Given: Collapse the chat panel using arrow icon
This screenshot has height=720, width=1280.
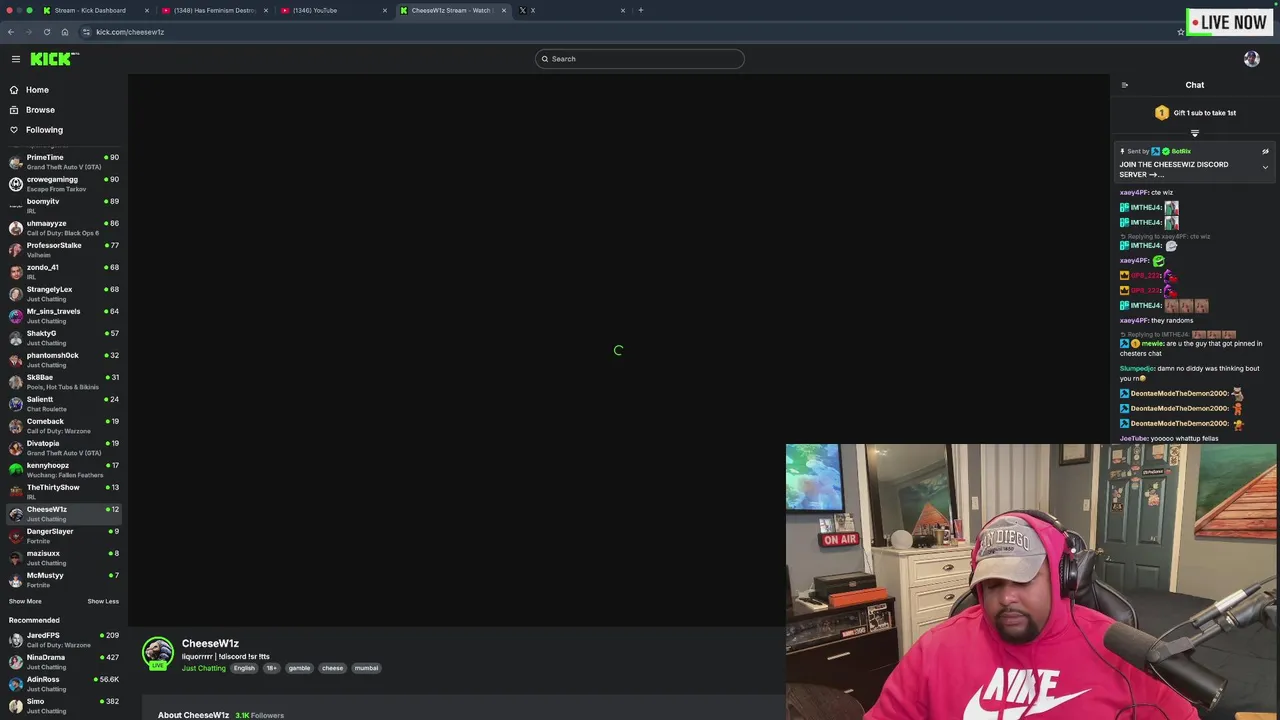Looking at the screenshot, I should point(1125,85).
